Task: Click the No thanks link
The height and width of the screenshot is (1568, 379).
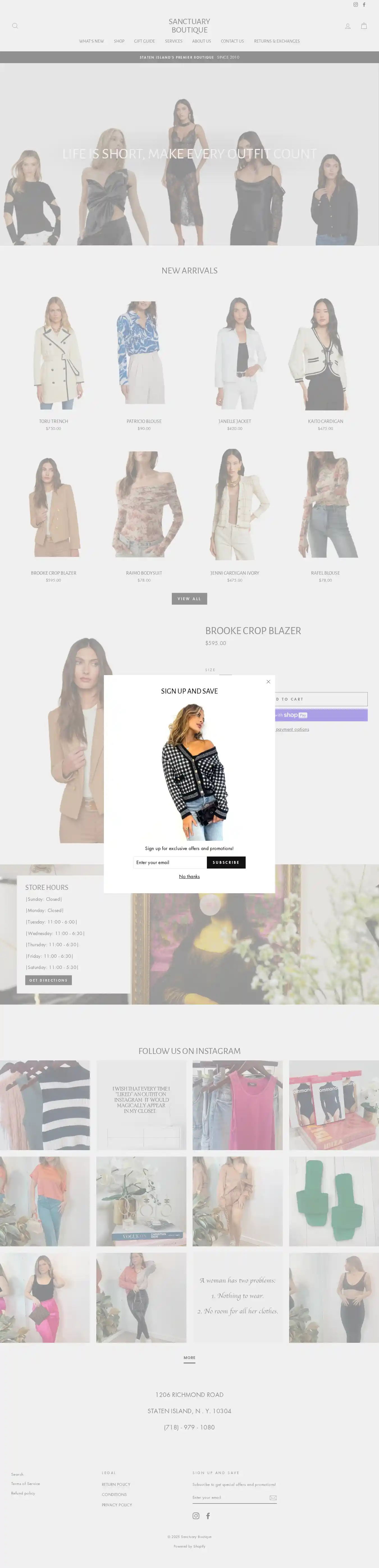Action: tap(189, 876)
